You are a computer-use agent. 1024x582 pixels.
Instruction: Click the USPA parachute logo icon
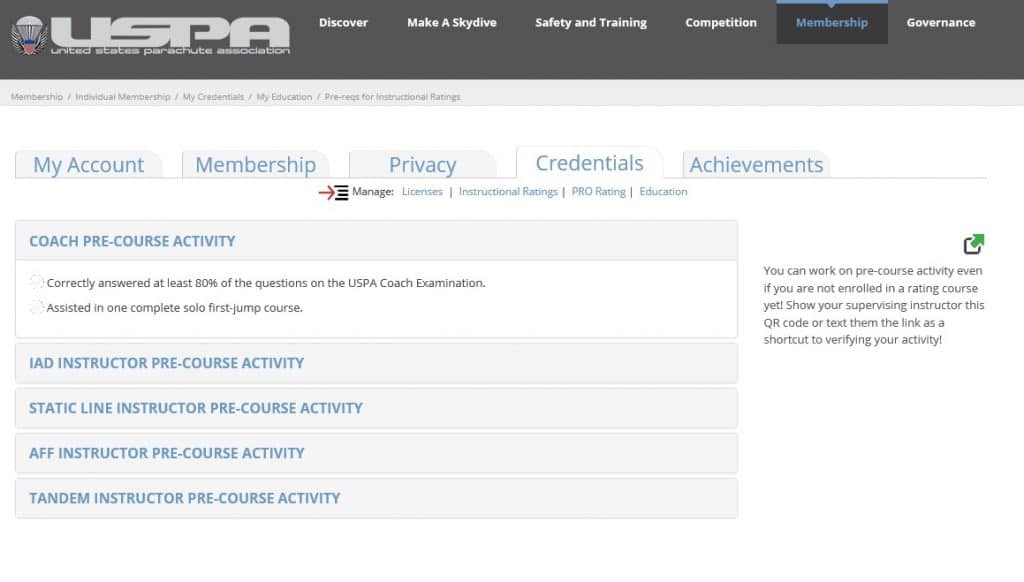[29, 35]
